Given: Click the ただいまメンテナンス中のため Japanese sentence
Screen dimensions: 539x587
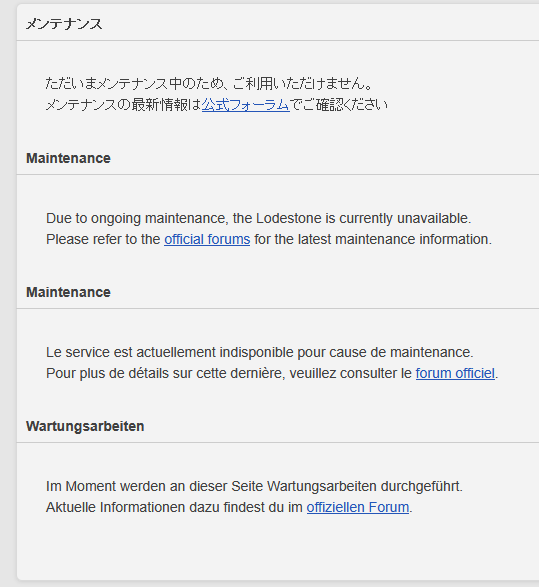Looking at the screenshot, I should pyautogui.click(x=209, y=83).
